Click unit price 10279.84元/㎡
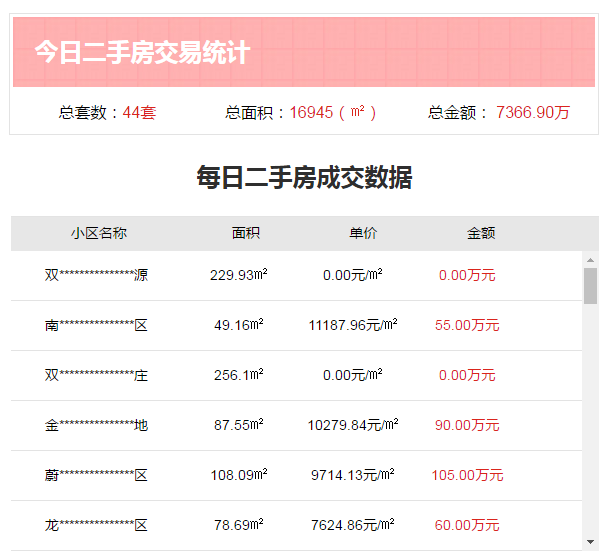604x556 pixels. pyautogui.click(x=352, y=425)
